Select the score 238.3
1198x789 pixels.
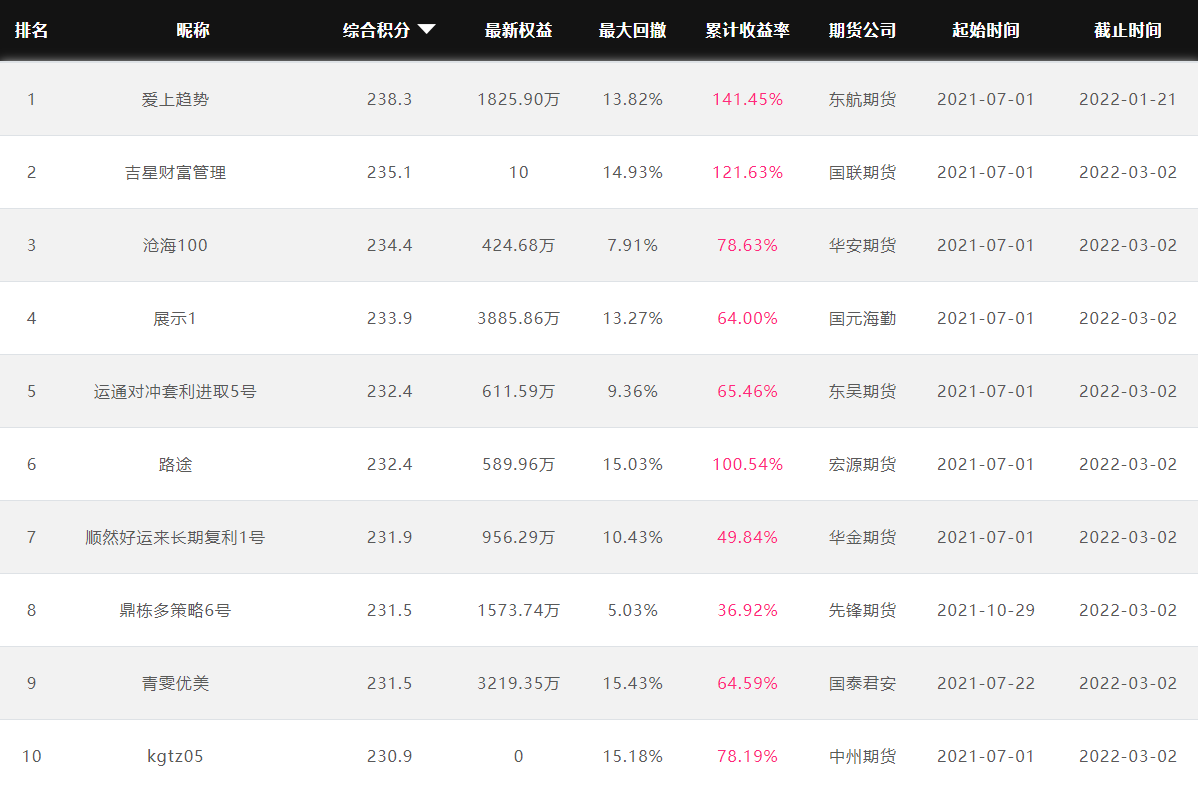390,99
